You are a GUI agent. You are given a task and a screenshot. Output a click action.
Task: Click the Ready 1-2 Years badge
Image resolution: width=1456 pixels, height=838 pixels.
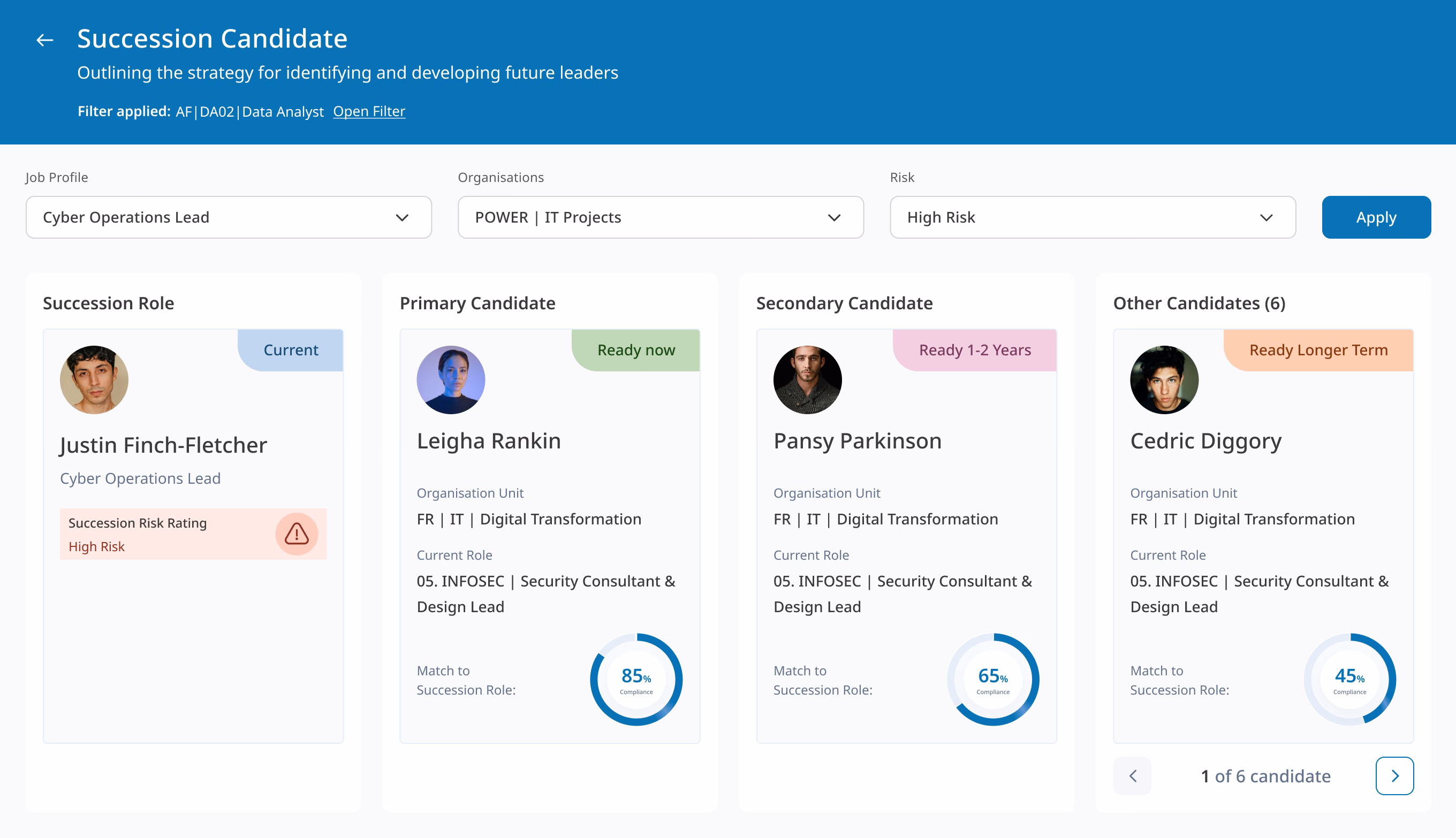click(975, 350)
